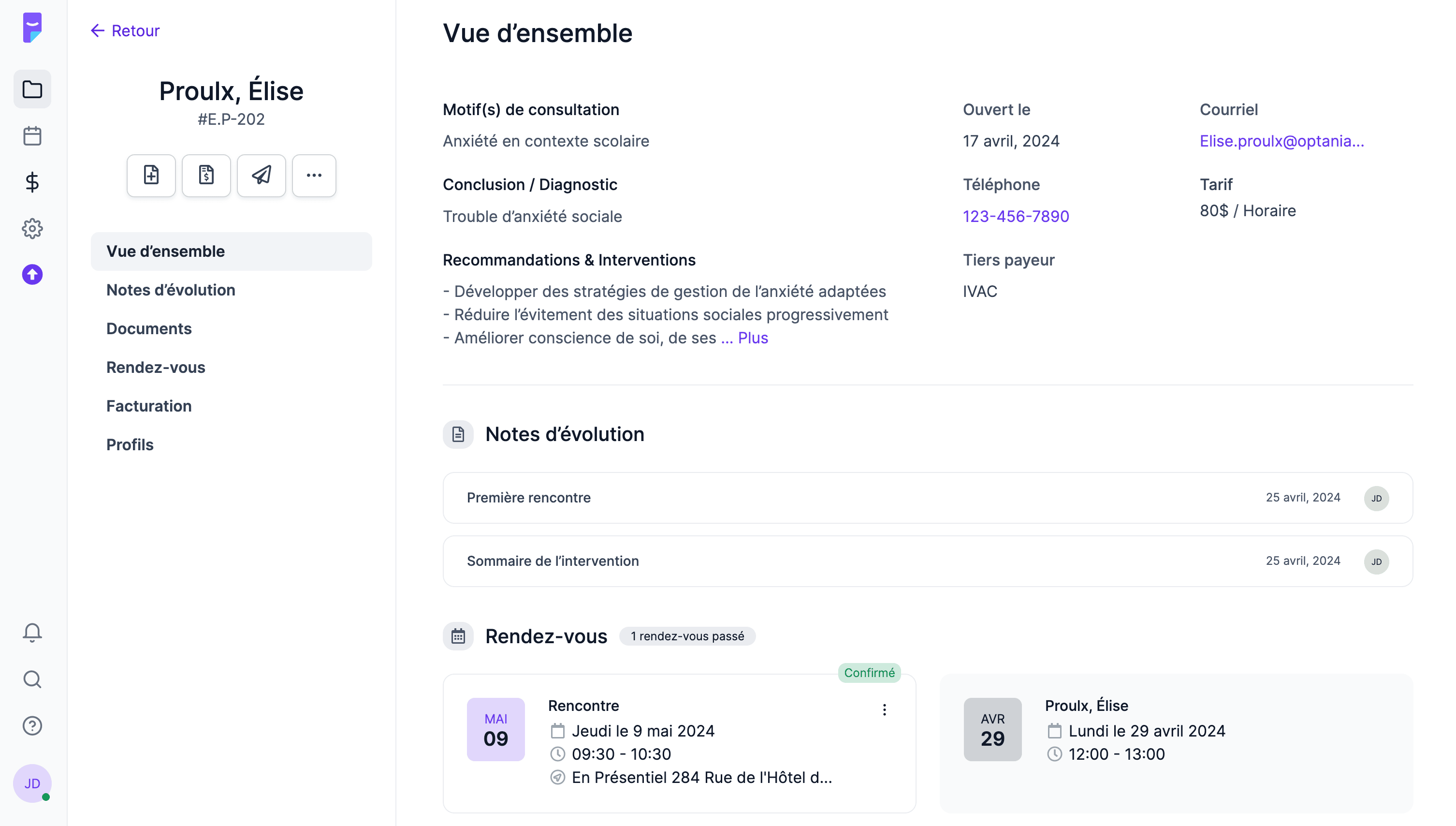Open notifications bell icon
The width and height of the screenshot is (1456, 826).
tap(32, 632)
